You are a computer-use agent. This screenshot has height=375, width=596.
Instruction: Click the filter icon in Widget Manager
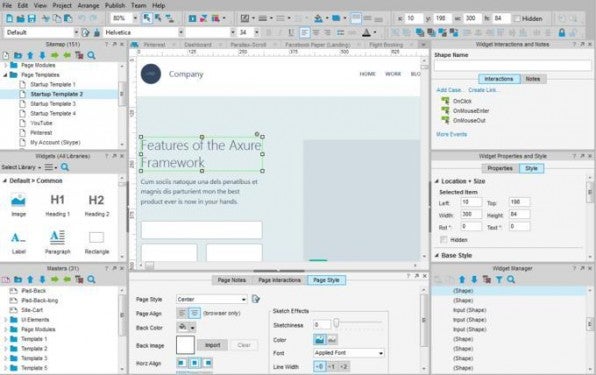tap(499, 280)
